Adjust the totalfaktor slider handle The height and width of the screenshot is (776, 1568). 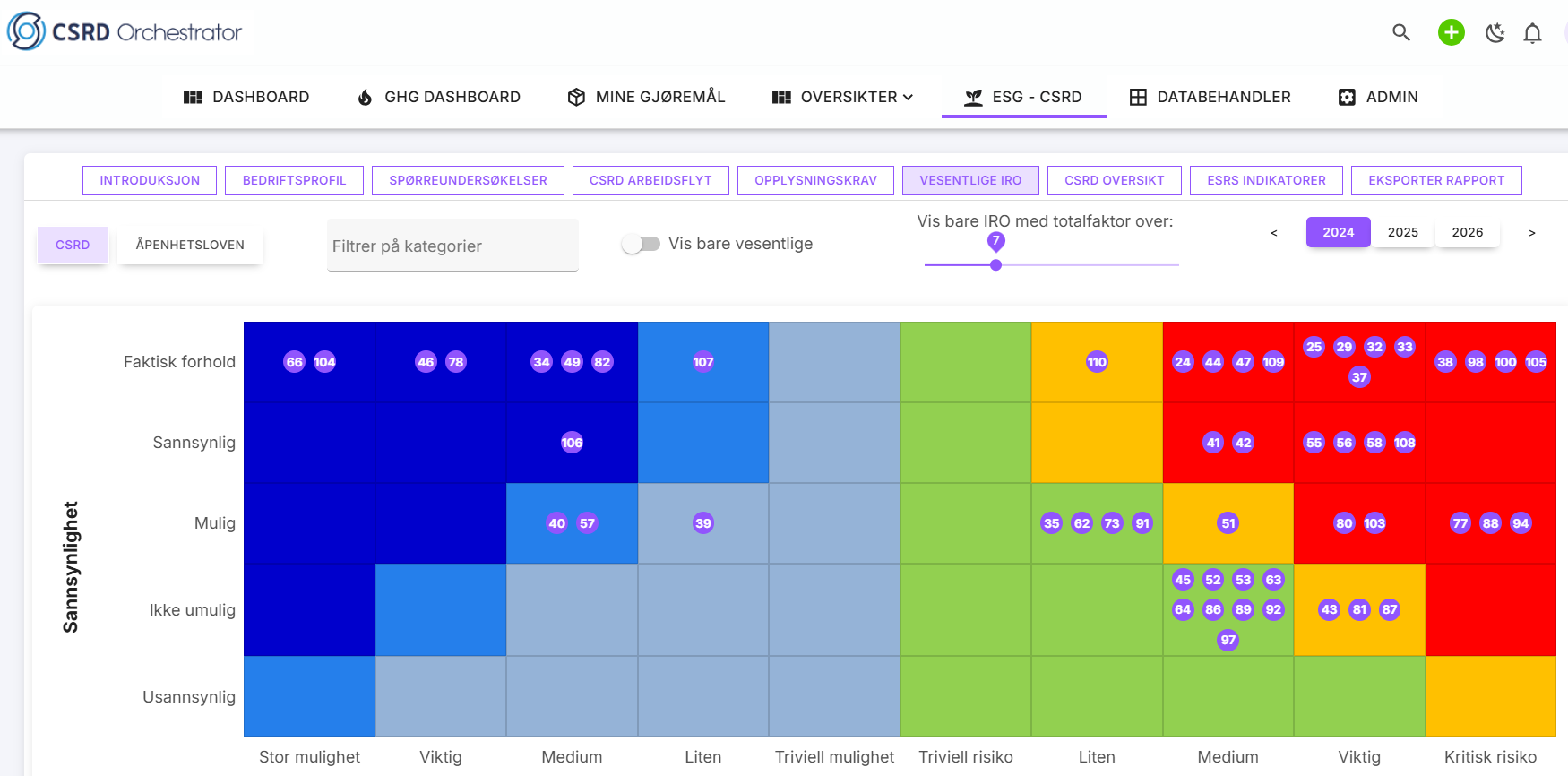(995, 265)
